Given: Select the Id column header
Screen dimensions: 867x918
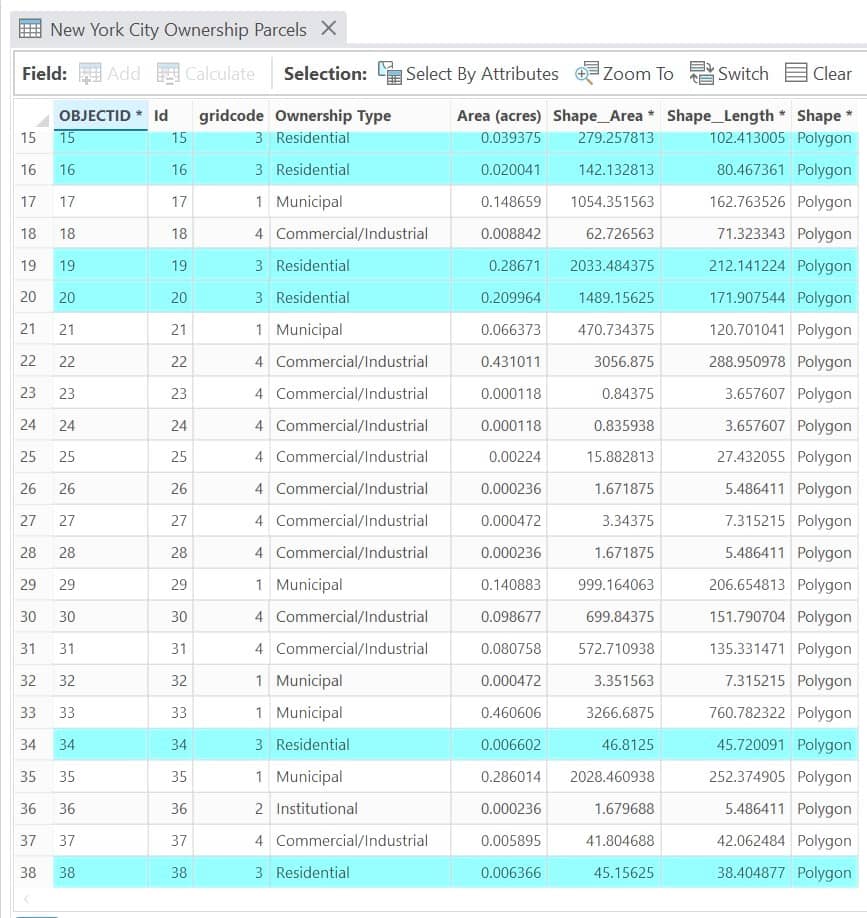Looking at the screenshot, I should (x=170, y=116).
